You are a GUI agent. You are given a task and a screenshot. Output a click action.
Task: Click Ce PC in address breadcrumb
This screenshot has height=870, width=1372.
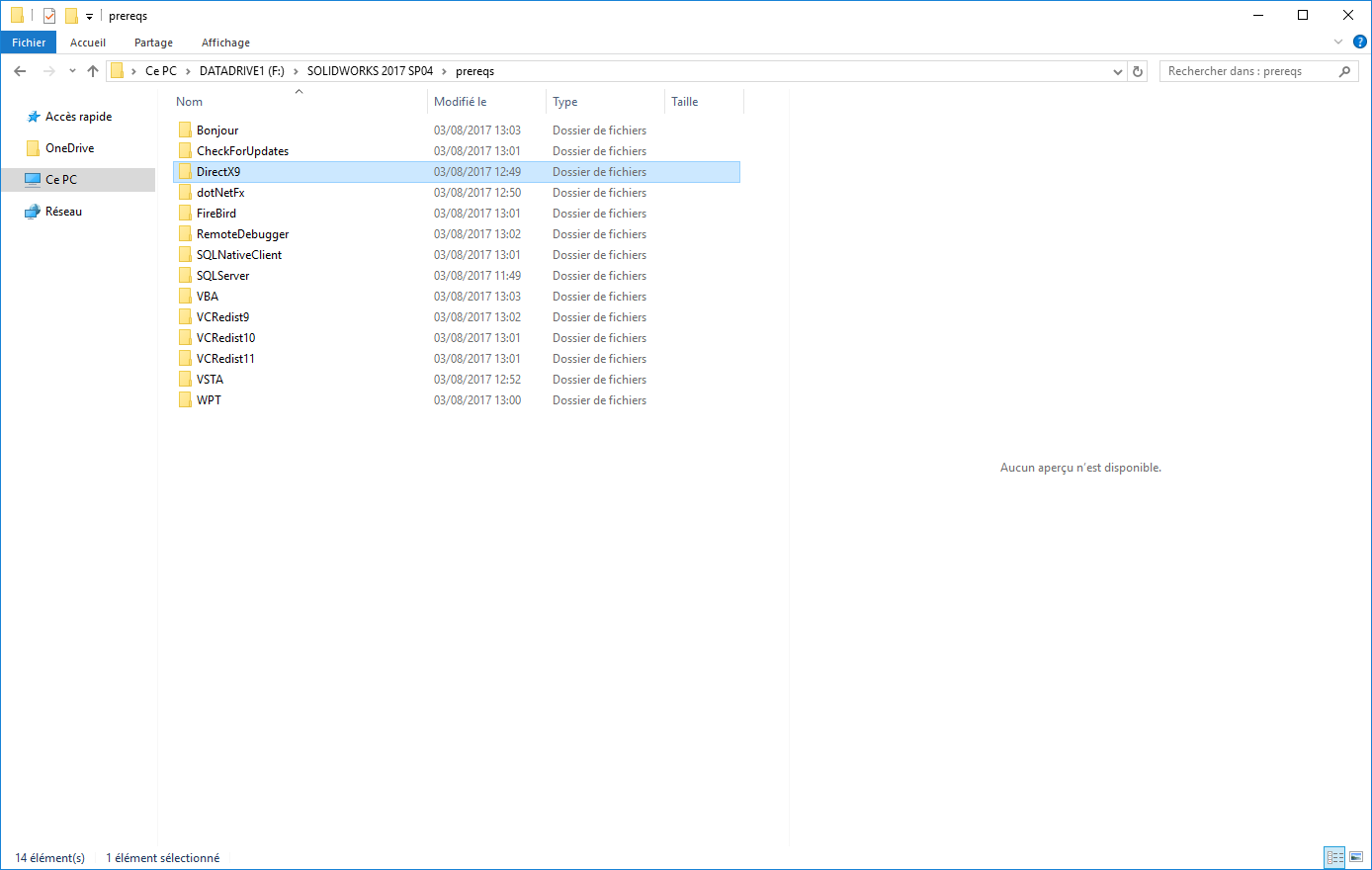161,71
